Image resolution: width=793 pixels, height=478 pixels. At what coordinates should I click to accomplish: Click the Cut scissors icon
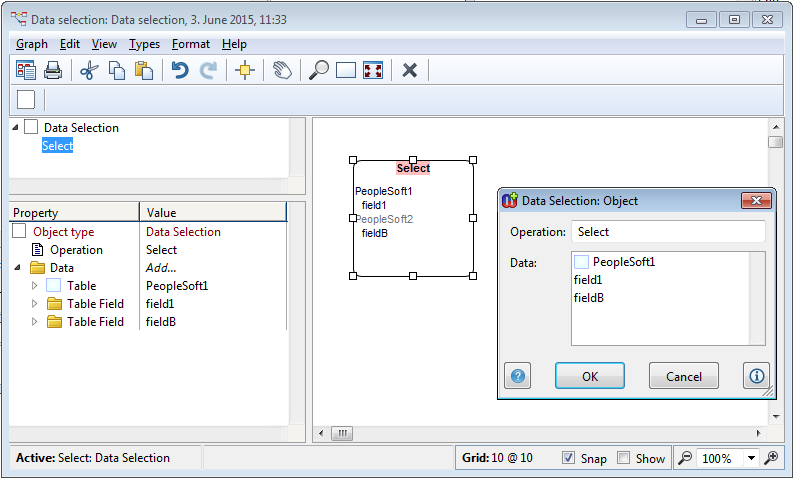pyautogui.click(x=89, y=70)
